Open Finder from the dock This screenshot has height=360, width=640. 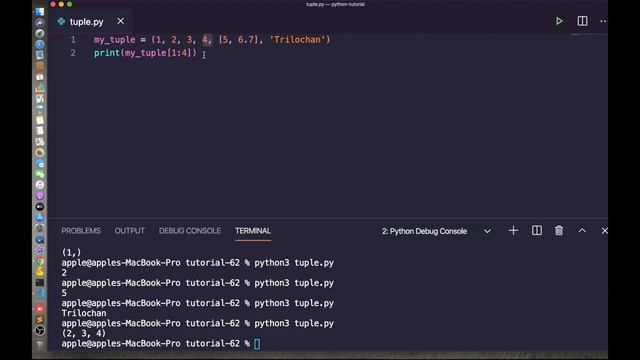pos(40,11)
